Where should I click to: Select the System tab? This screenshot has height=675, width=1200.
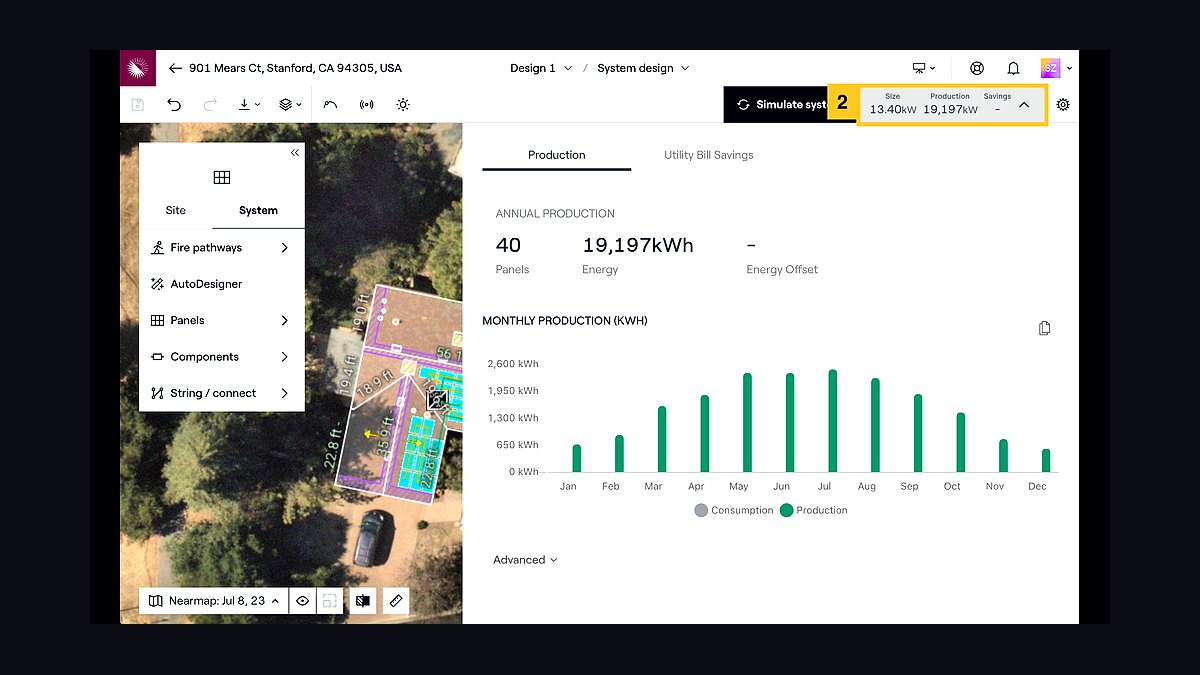pos(258,210)
